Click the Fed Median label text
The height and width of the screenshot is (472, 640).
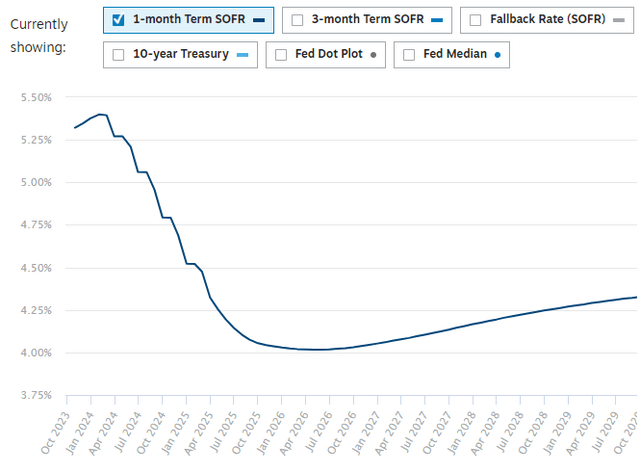[x=454, y=55]
